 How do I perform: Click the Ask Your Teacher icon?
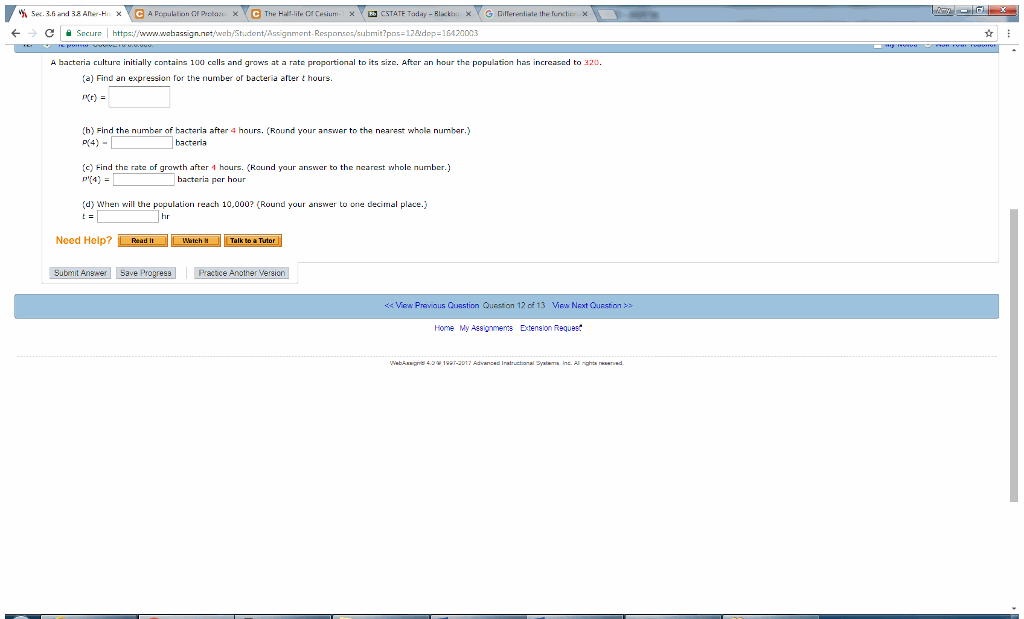(x=927, y=45)
